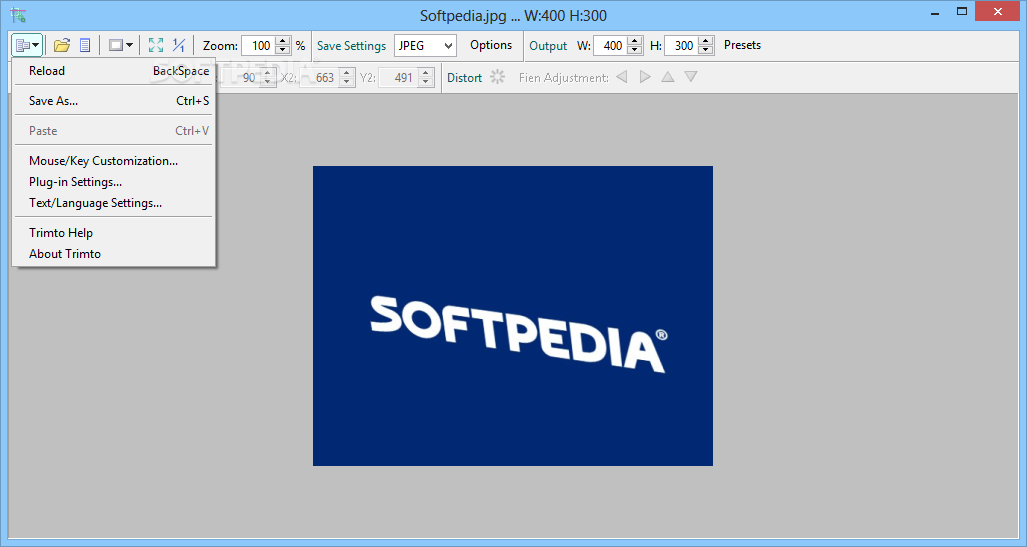Click the Distort label
The width and height of the screenshot is (1027, 547).
tap(464, 77)
